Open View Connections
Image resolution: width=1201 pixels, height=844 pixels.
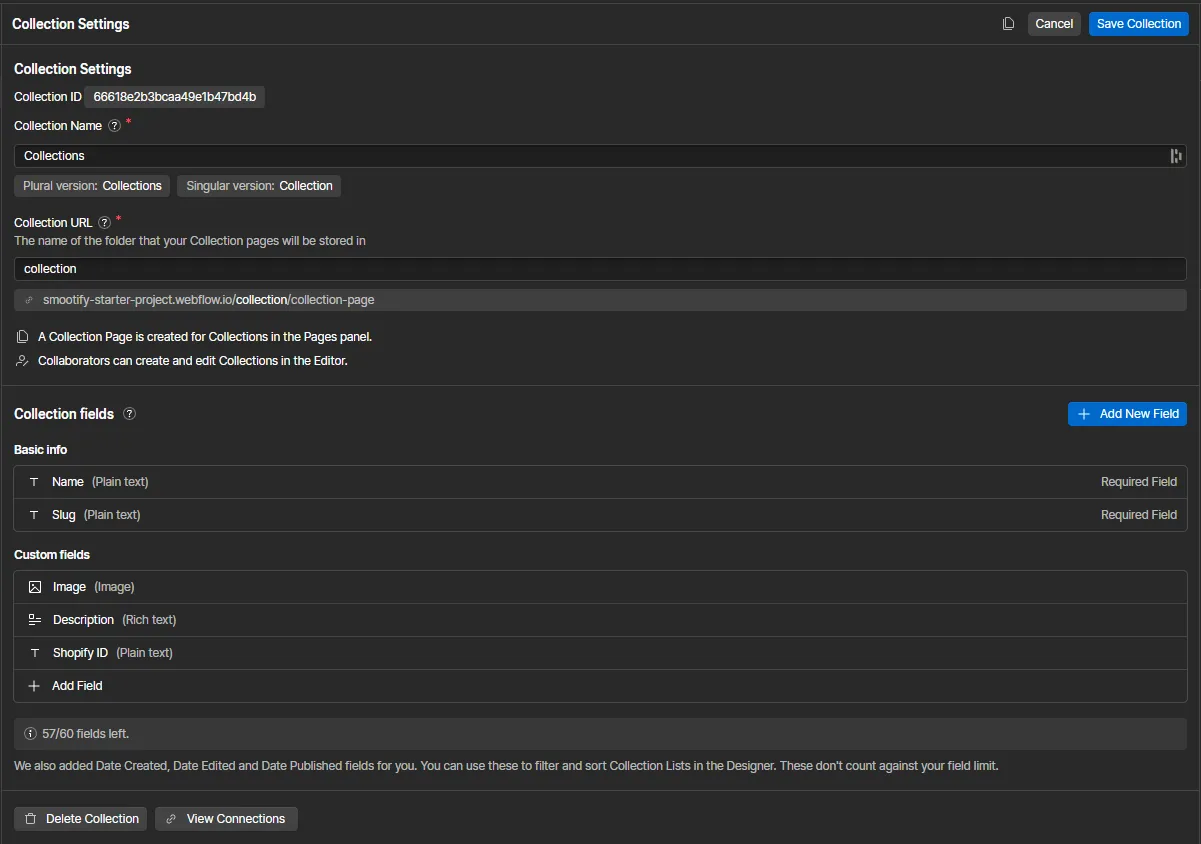(226, 819)
